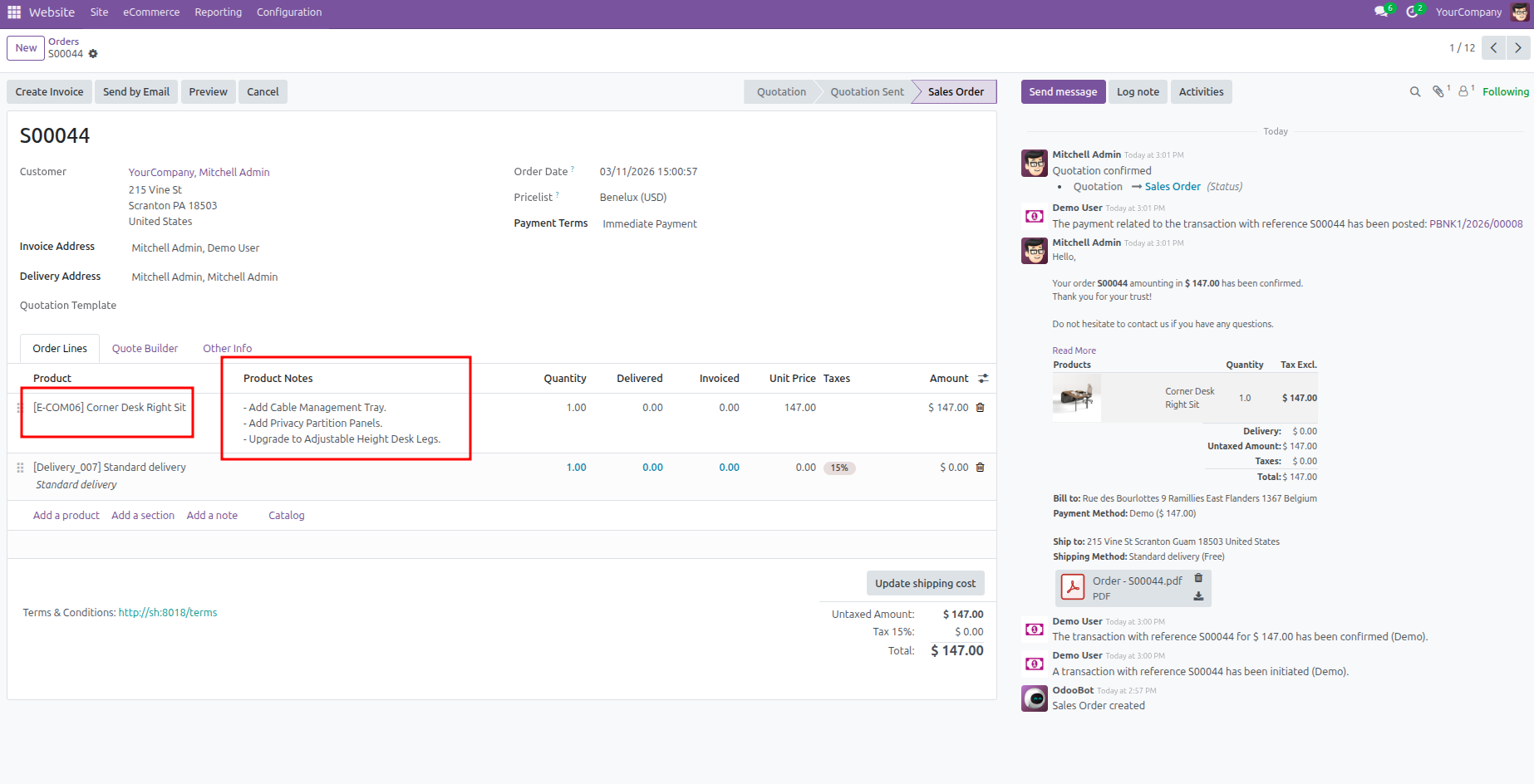Expand the Read More message link
Screen dimensions: 1534x784
coord(1074,350)
